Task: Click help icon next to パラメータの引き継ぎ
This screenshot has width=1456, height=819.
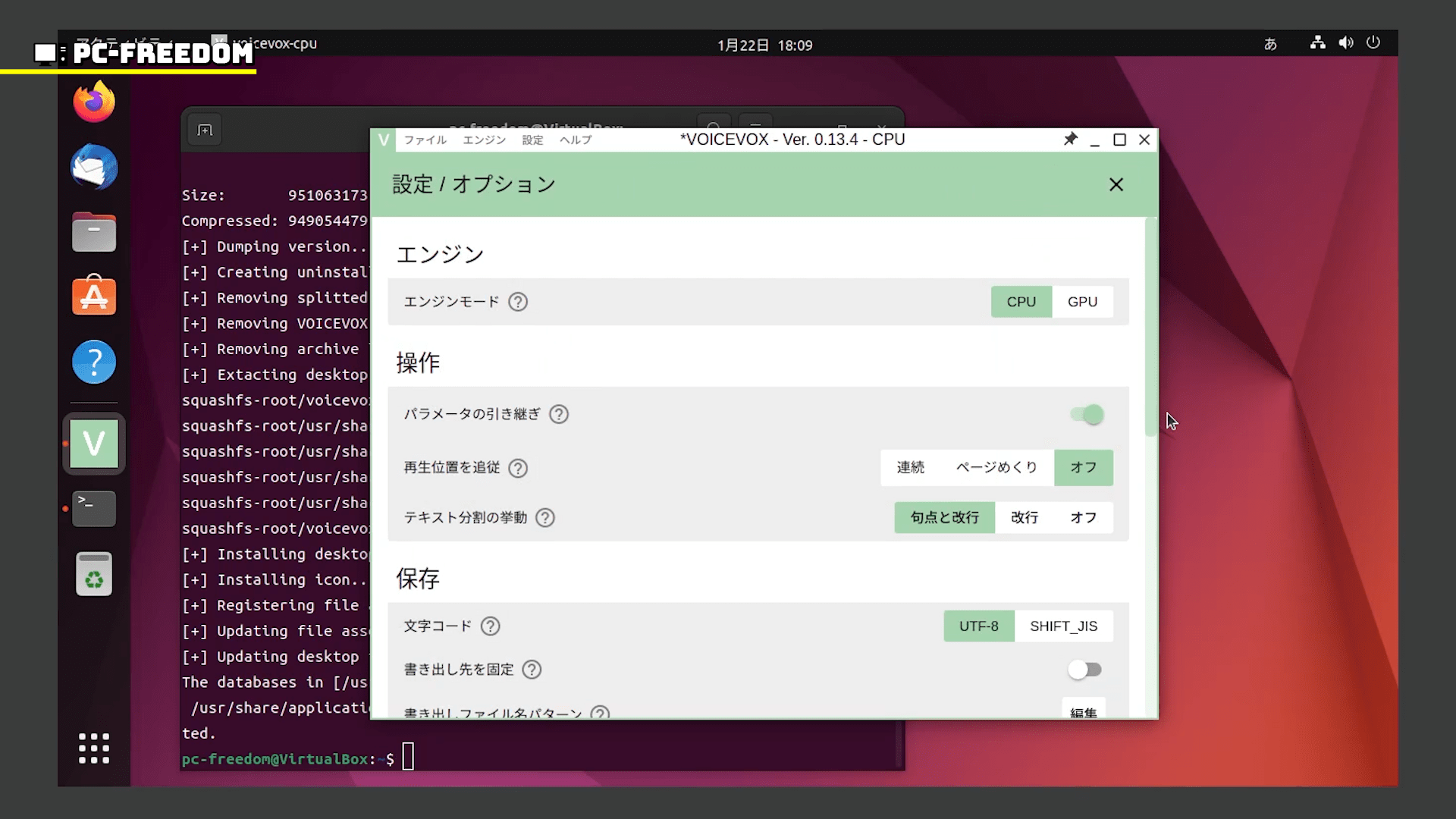Action: click(x=559, y=414)
